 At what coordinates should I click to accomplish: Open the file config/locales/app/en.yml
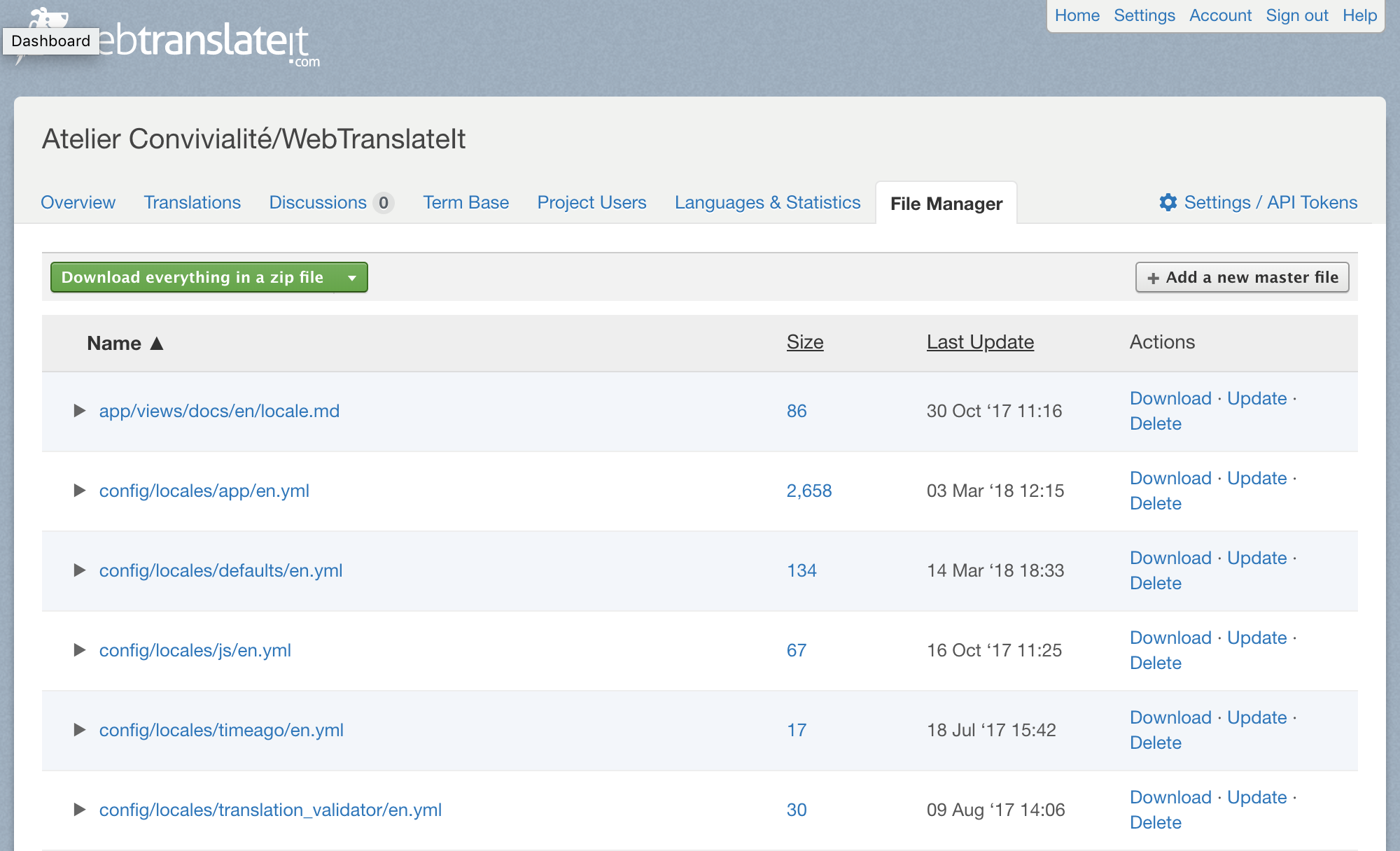pos(204,491)
